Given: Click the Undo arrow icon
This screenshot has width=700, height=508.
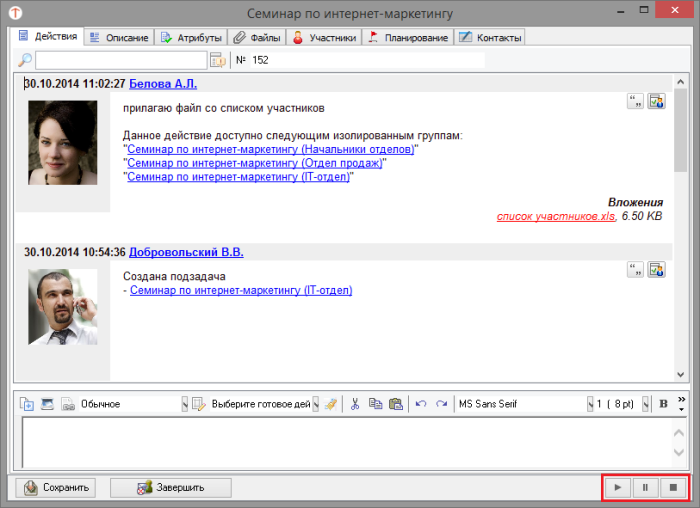Looking at the screenshot, I should pyautogui.click(x=420, y=404).
